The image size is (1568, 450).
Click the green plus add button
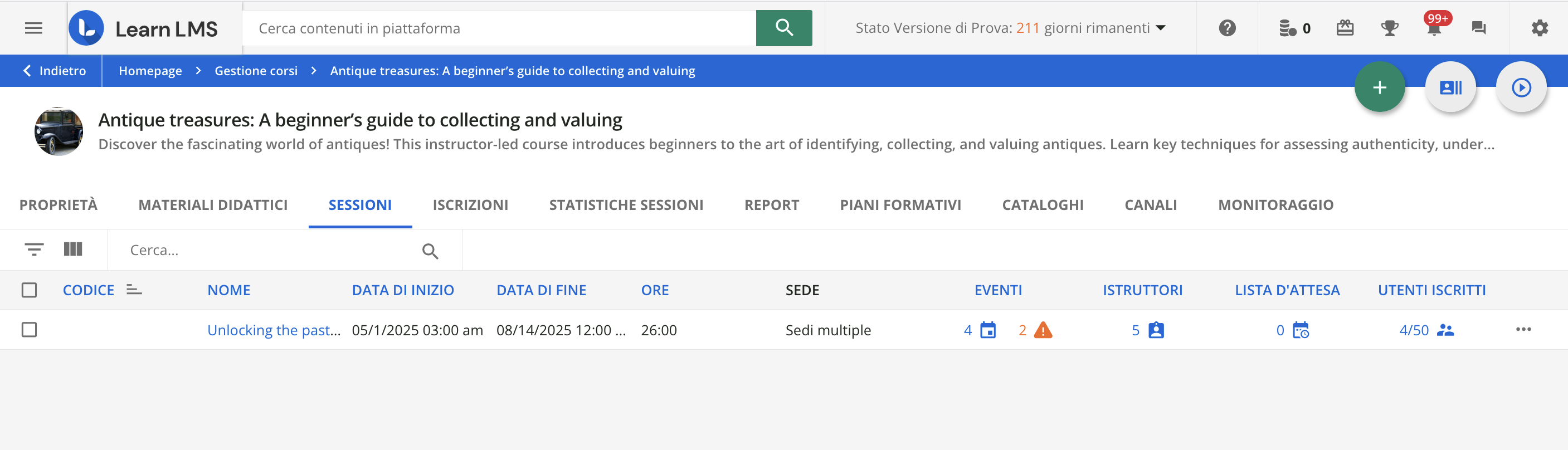tap(1379, 87)
